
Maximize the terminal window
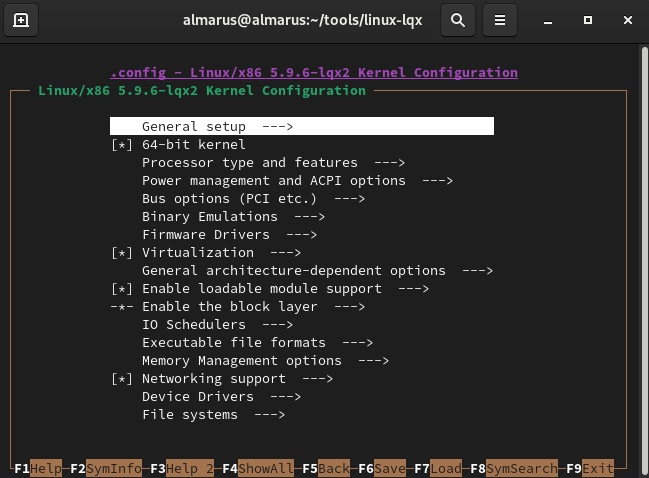tap(588, 20)
